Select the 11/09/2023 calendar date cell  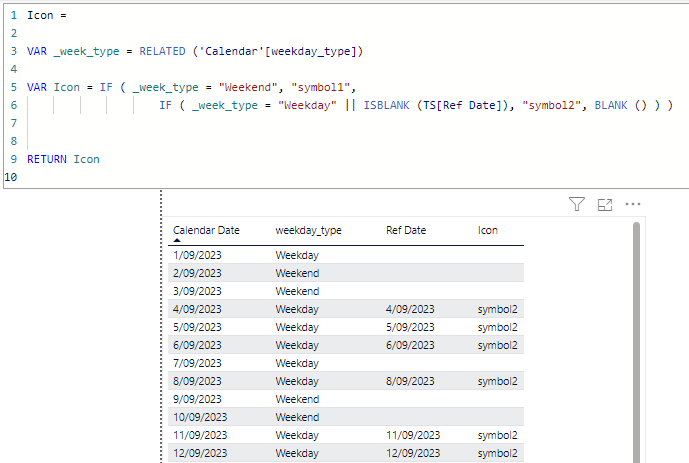tap(200, 435)
